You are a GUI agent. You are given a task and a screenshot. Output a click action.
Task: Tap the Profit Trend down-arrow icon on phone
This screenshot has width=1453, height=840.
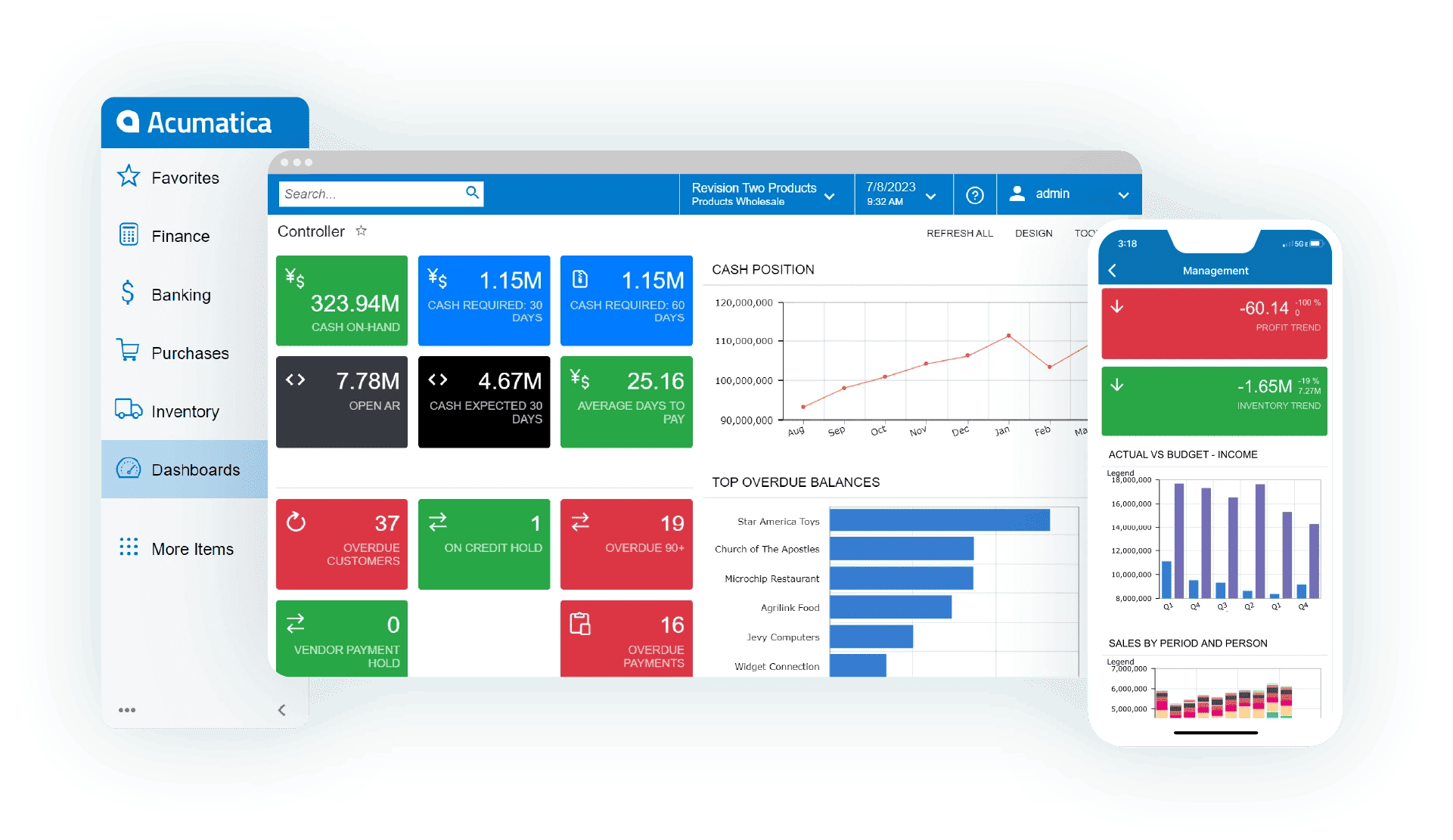[x=1116, y=306]
